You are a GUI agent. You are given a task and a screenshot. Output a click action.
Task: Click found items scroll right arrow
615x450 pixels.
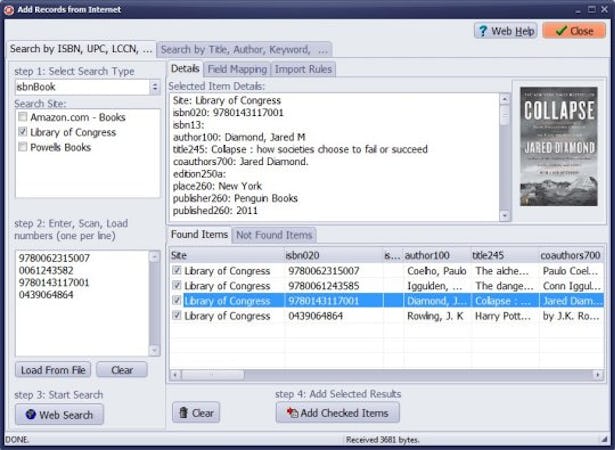[598, 375]
